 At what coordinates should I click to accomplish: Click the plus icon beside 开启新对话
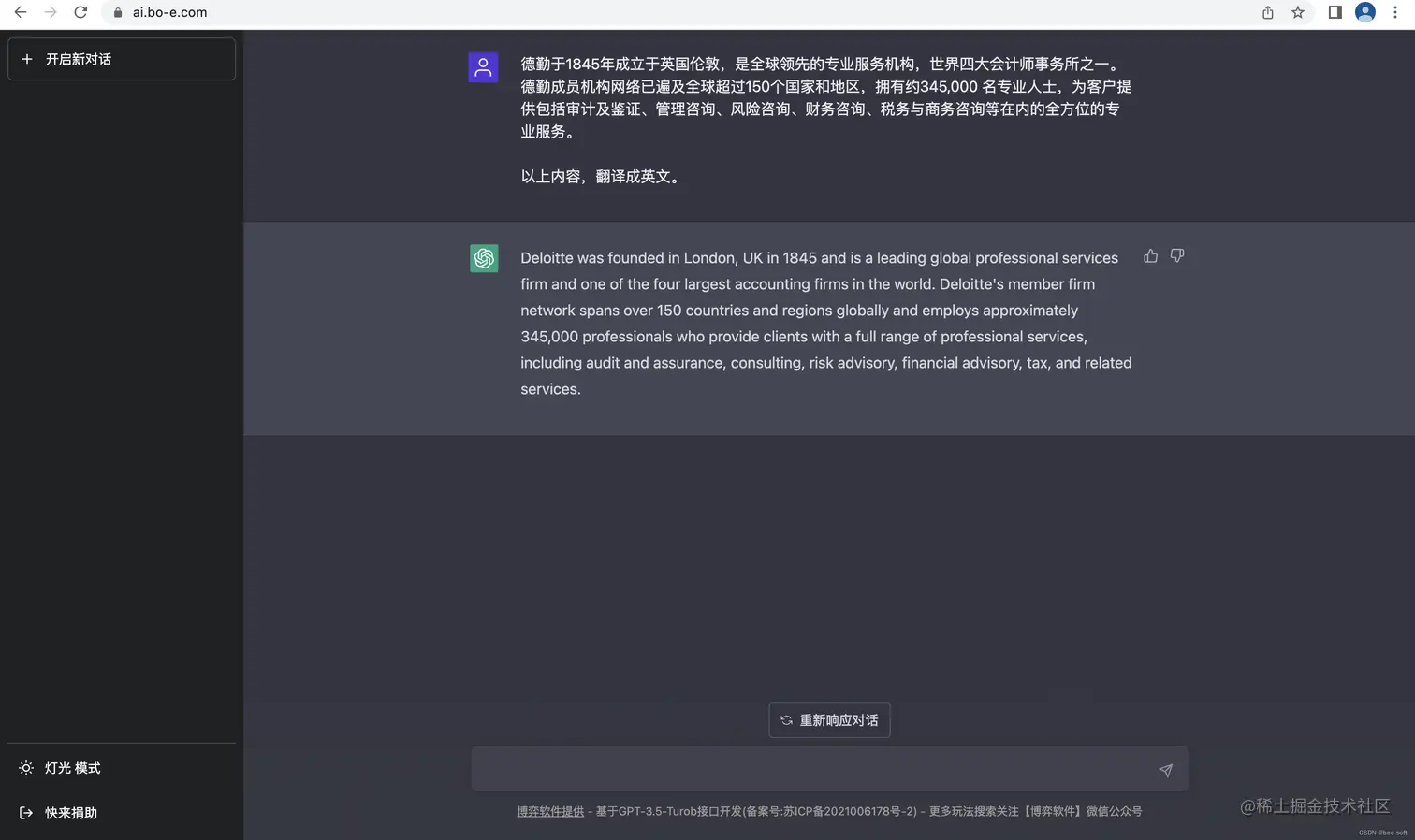point(27,59)
